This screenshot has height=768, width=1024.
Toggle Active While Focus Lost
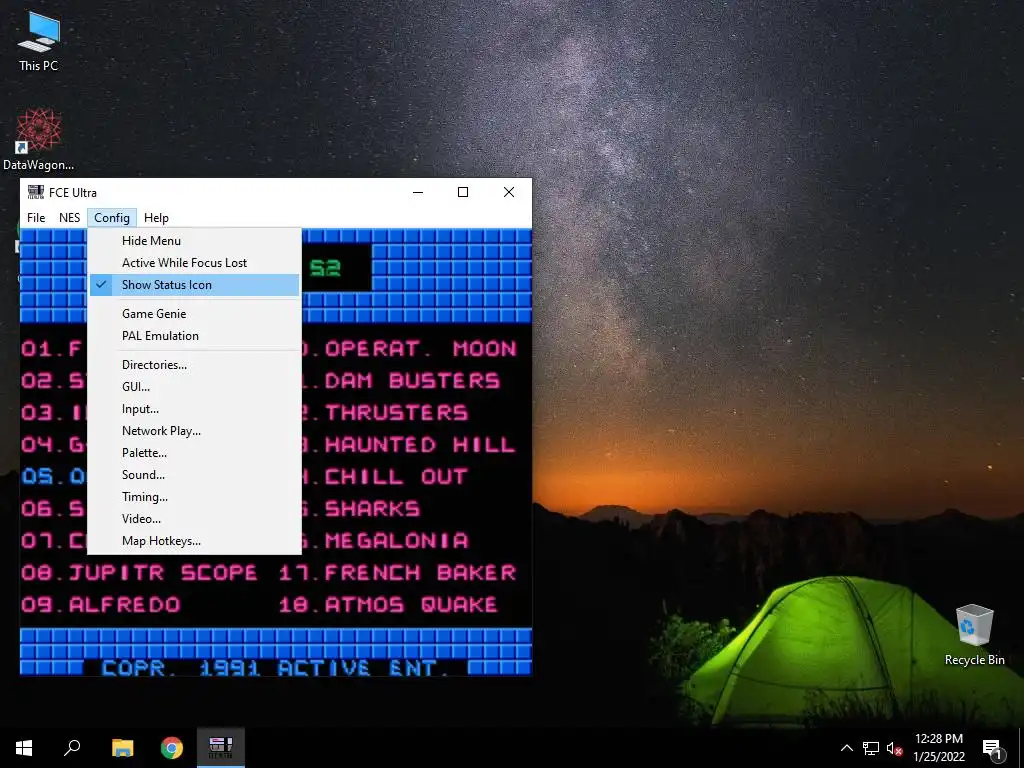point(194,263)
